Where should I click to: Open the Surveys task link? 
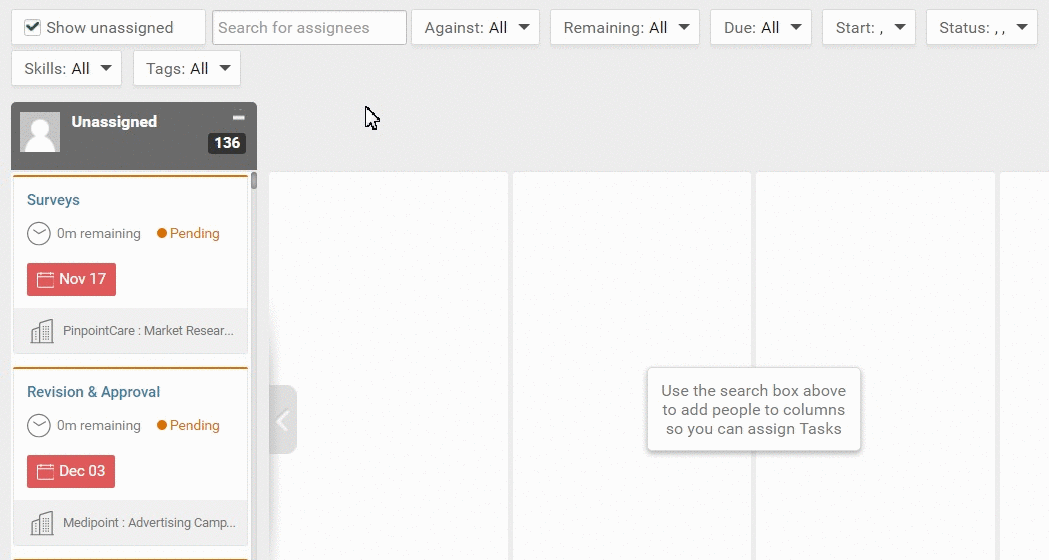[x=53, y=200]
